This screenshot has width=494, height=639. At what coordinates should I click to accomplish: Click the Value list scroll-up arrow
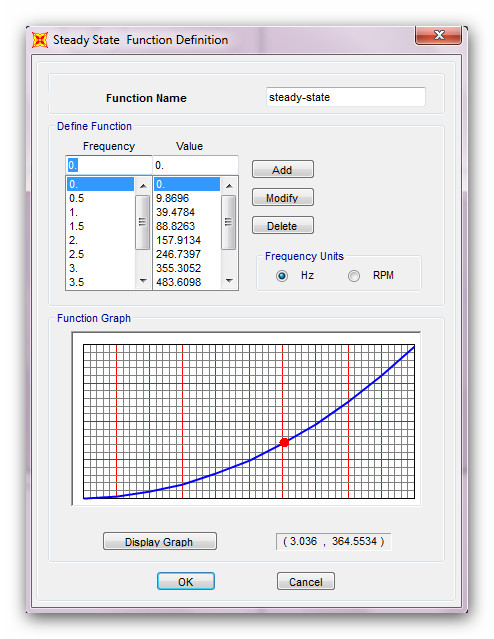pos(229,186)
